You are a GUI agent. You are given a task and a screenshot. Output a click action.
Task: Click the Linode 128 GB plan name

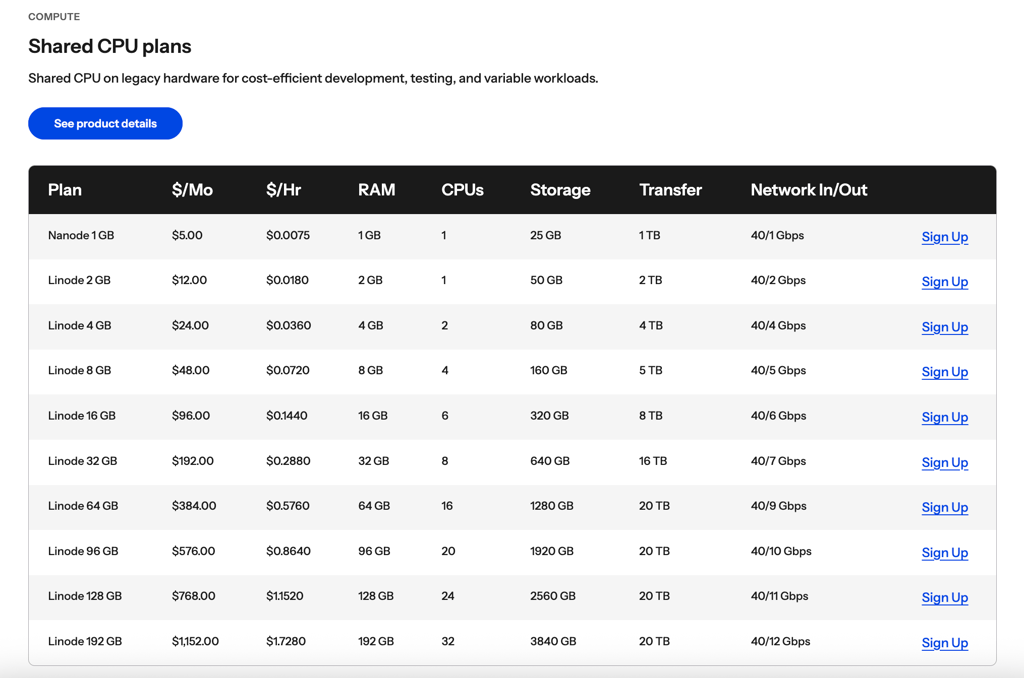(85, 596)
